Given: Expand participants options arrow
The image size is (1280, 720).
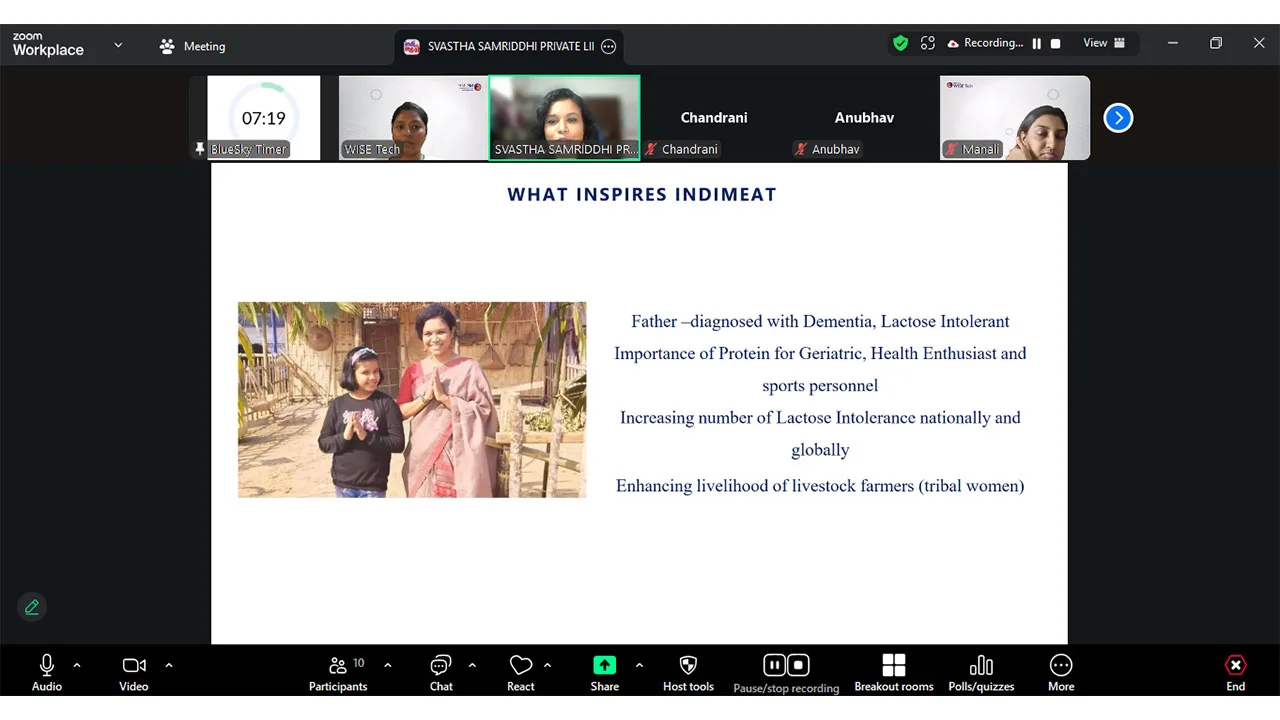Looking at the screenshot, I should coord(387,665).
